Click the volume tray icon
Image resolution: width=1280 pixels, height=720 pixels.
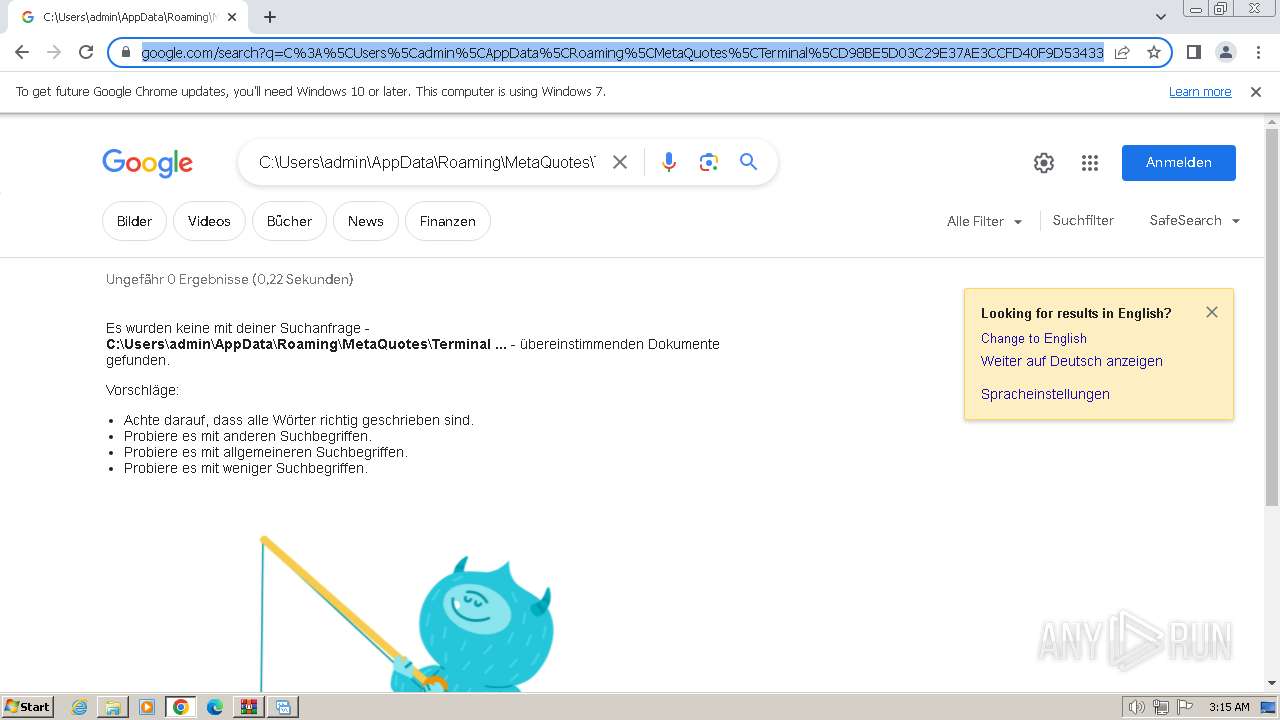click(1136, 707)
